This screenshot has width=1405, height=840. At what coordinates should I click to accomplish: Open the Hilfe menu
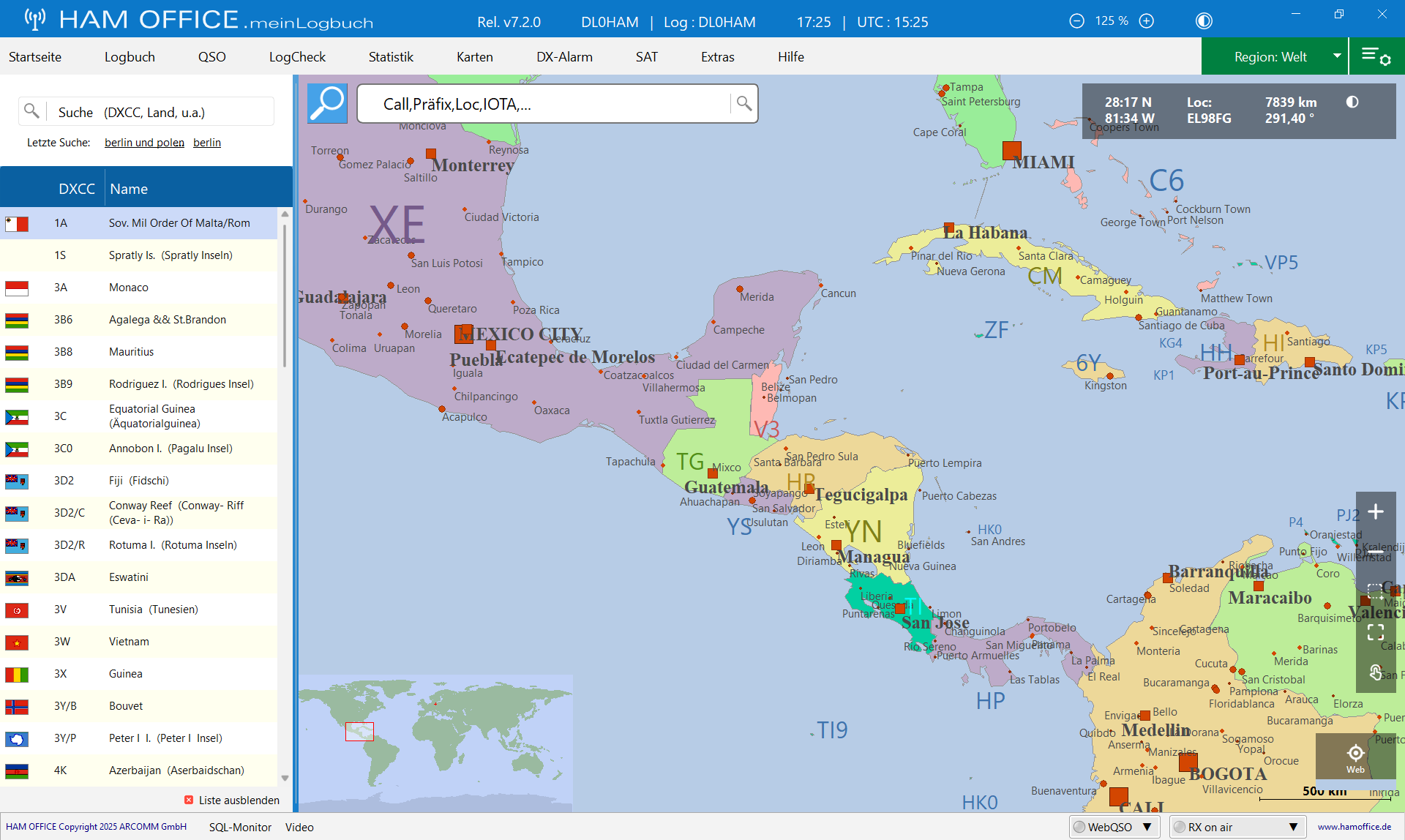(791, 56)
